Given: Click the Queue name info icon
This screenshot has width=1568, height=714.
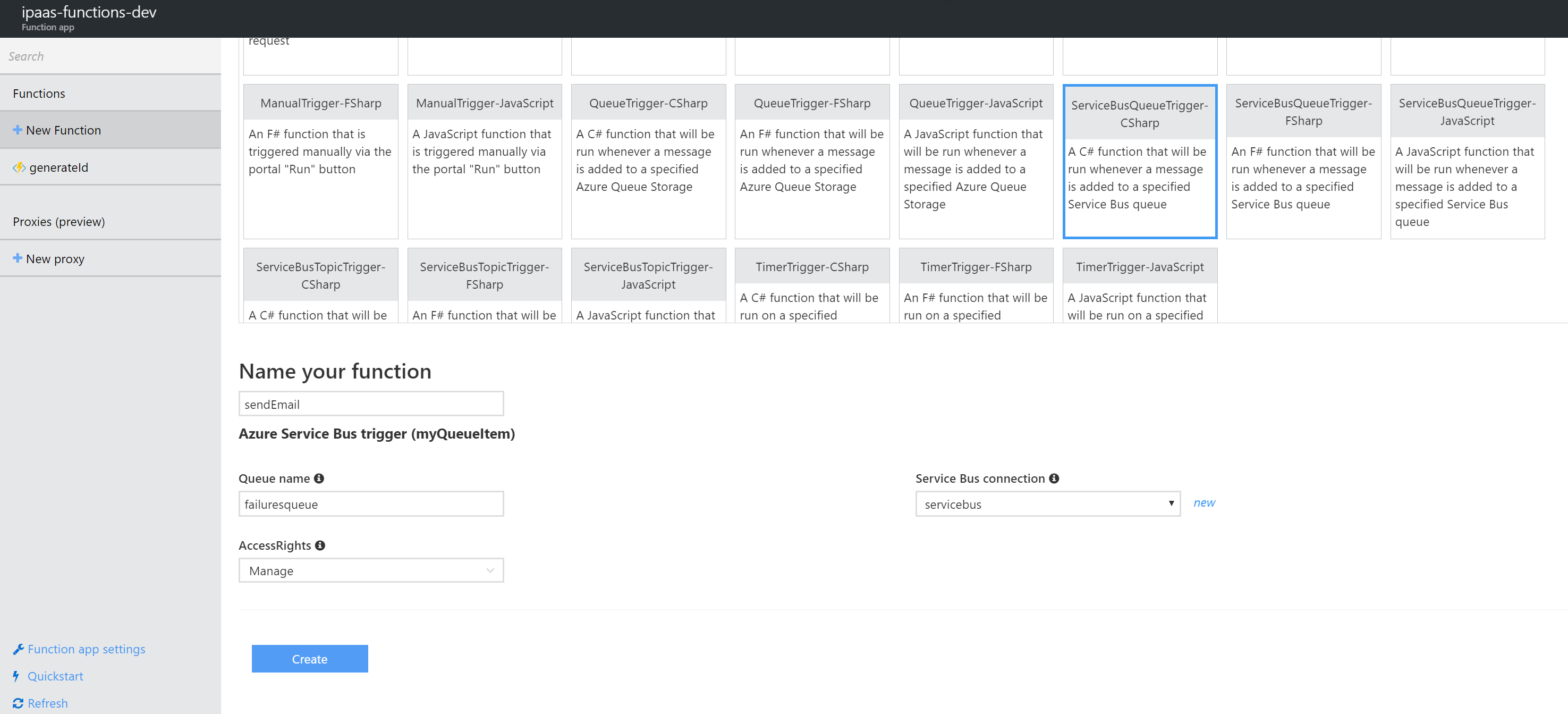Looking at the screenshot, I should [x=319, y=478].
